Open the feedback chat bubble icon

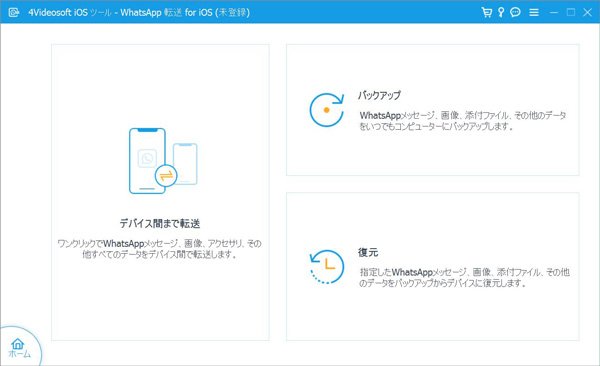[x=515, y=12]
